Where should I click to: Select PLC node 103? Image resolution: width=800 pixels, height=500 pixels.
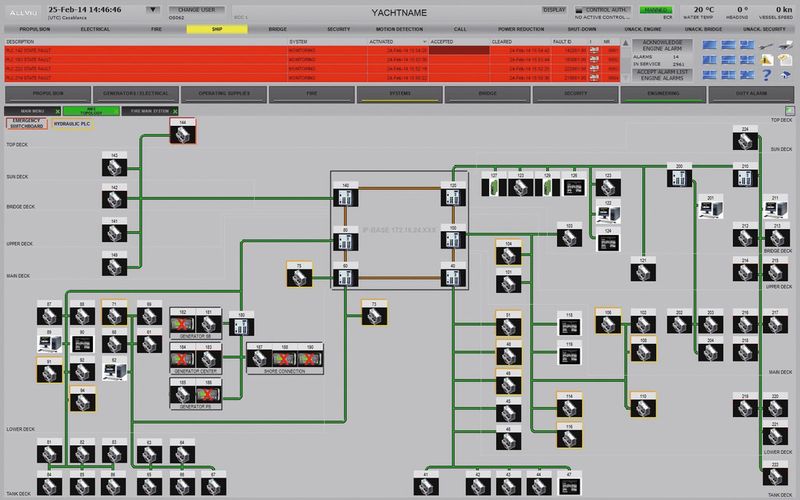569,235
